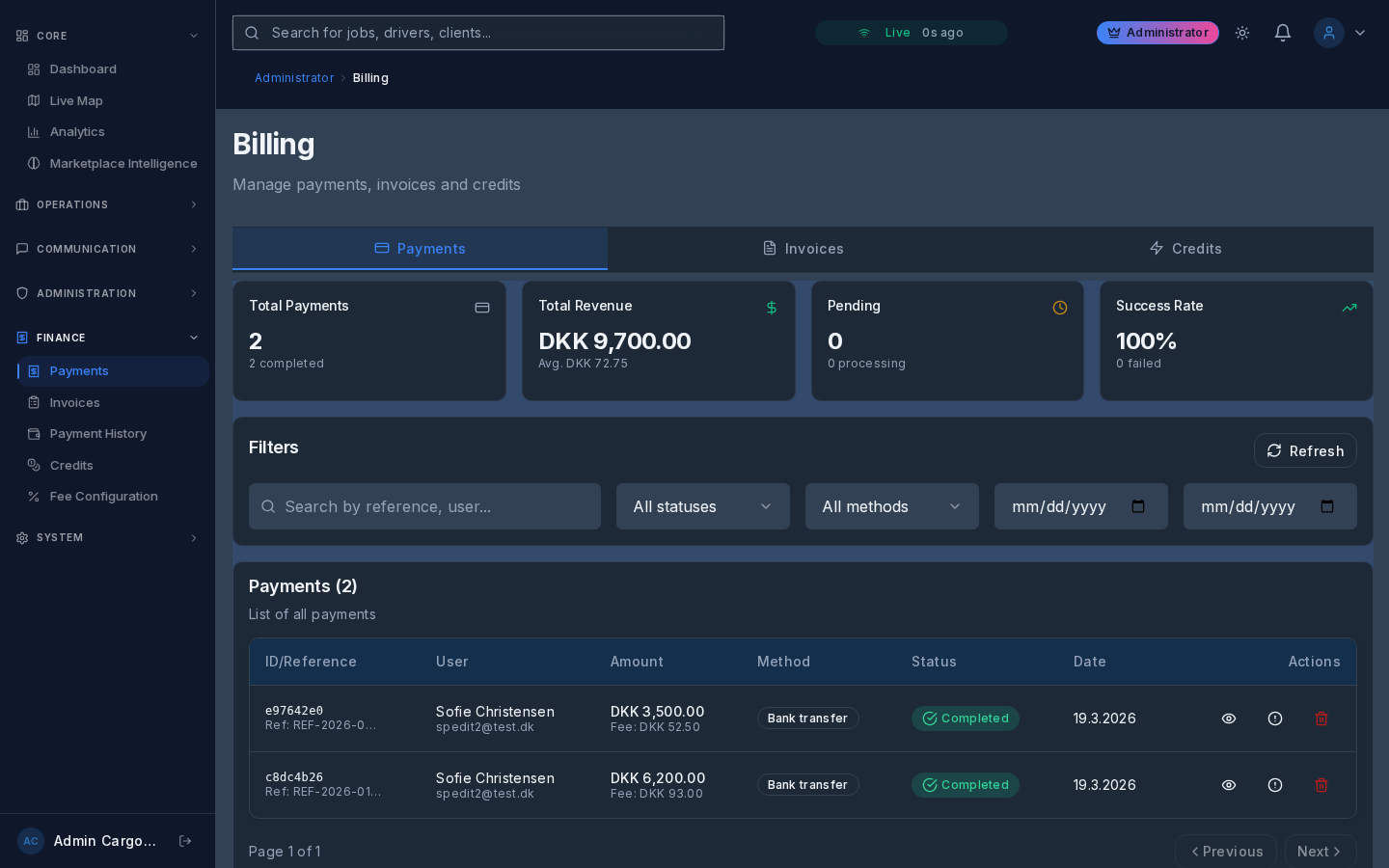Follow the Administrator breadcrumb link
Screen dimensions: 1389x868
tap(294, 78)
